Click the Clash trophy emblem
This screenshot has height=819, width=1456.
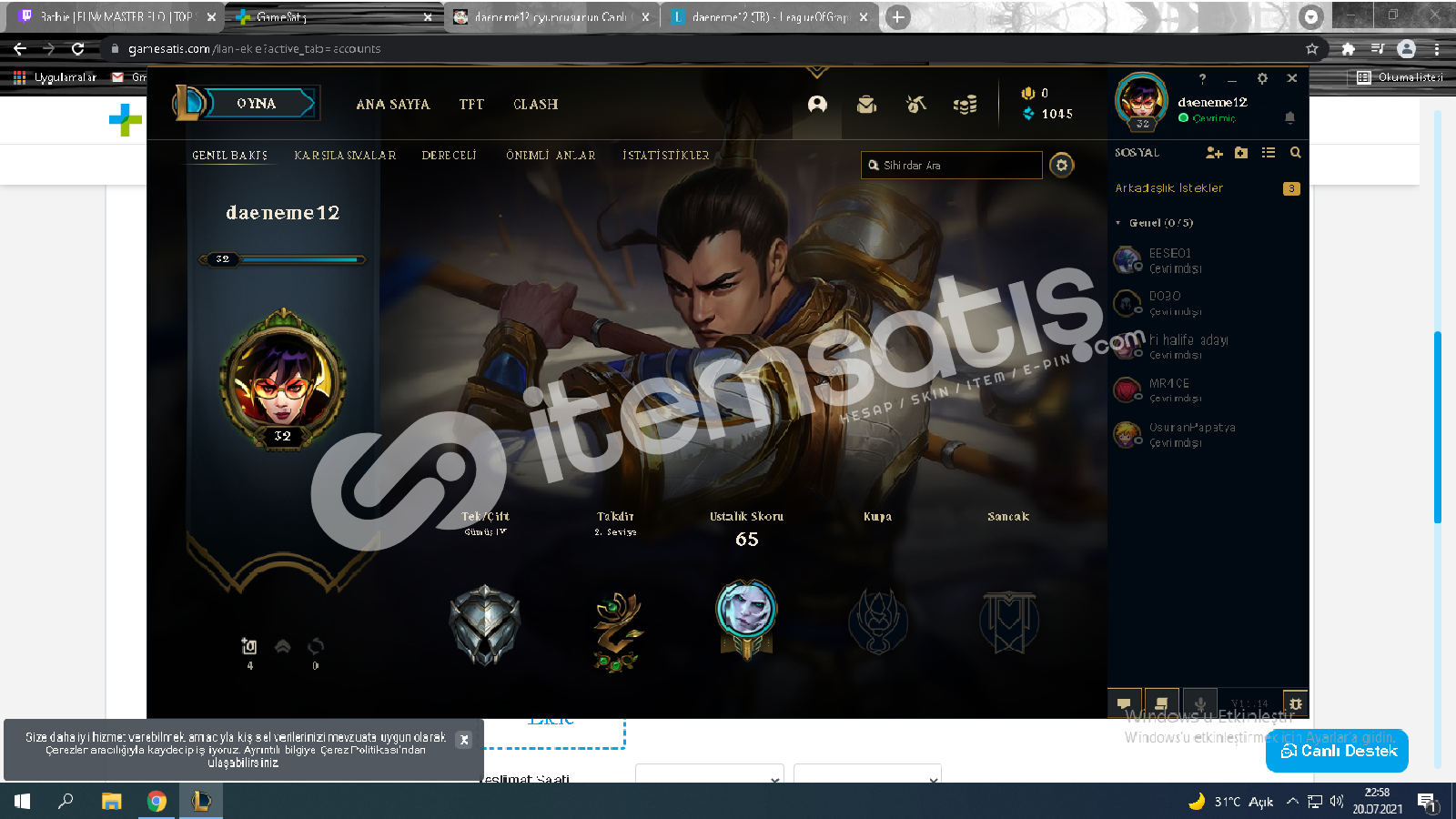[877, 622]
